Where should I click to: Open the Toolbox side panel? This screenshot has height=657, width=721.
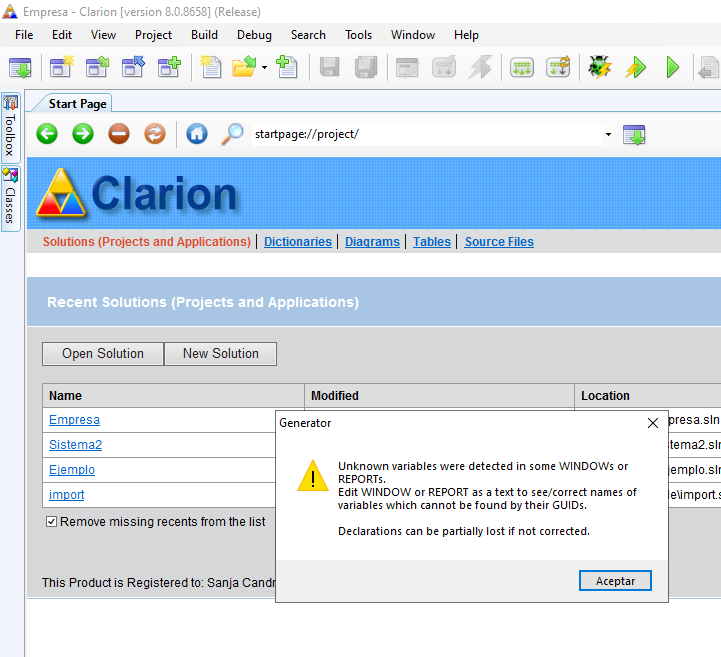pos(11,127)
